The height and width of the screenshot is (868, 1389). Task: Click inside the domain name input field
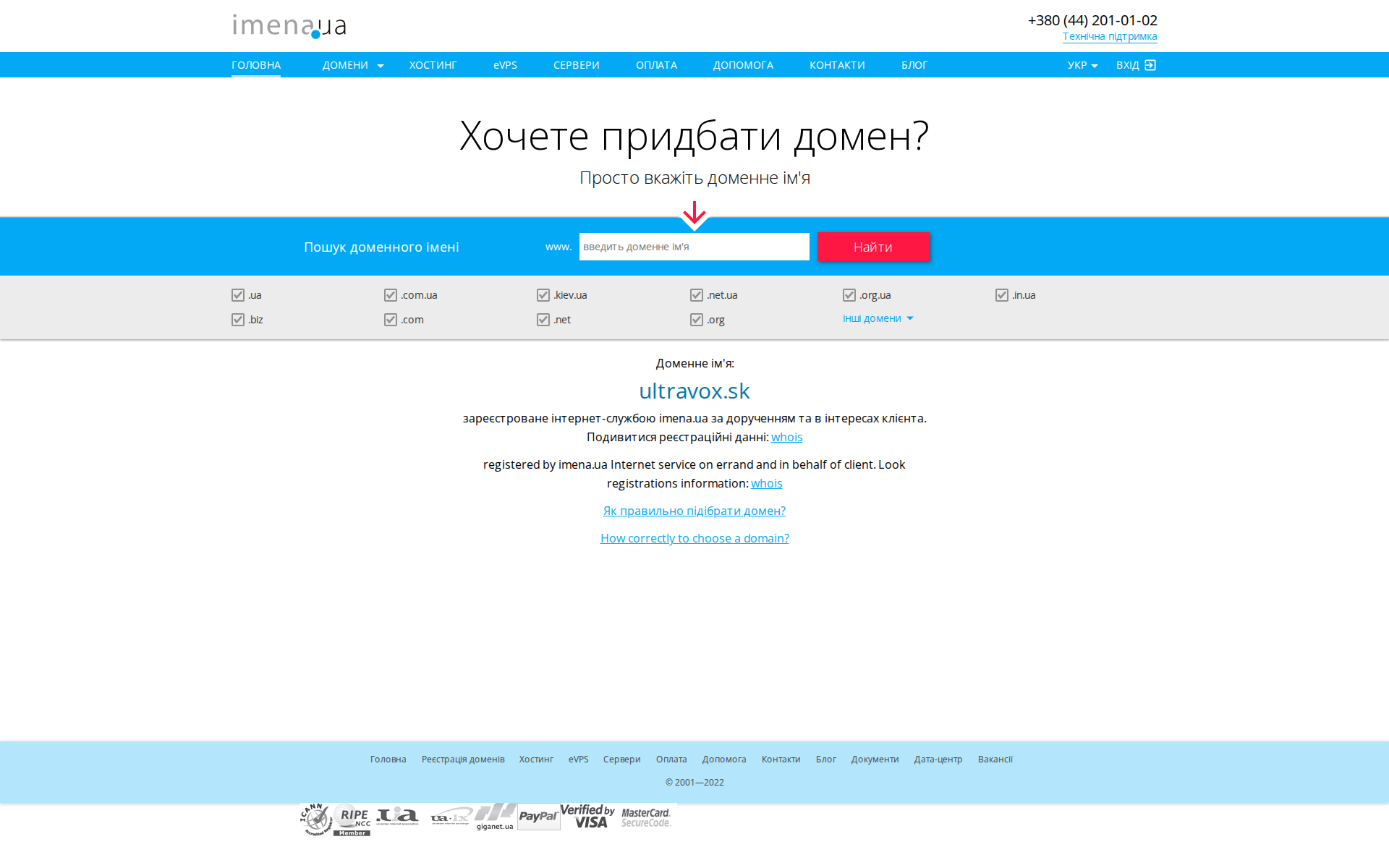tap(694, 247)
